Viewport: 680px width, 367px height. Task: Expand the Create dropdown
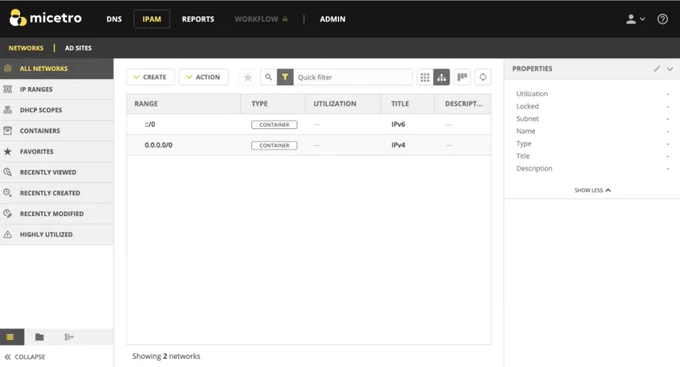pyautogui.click(x=150, y=77)
